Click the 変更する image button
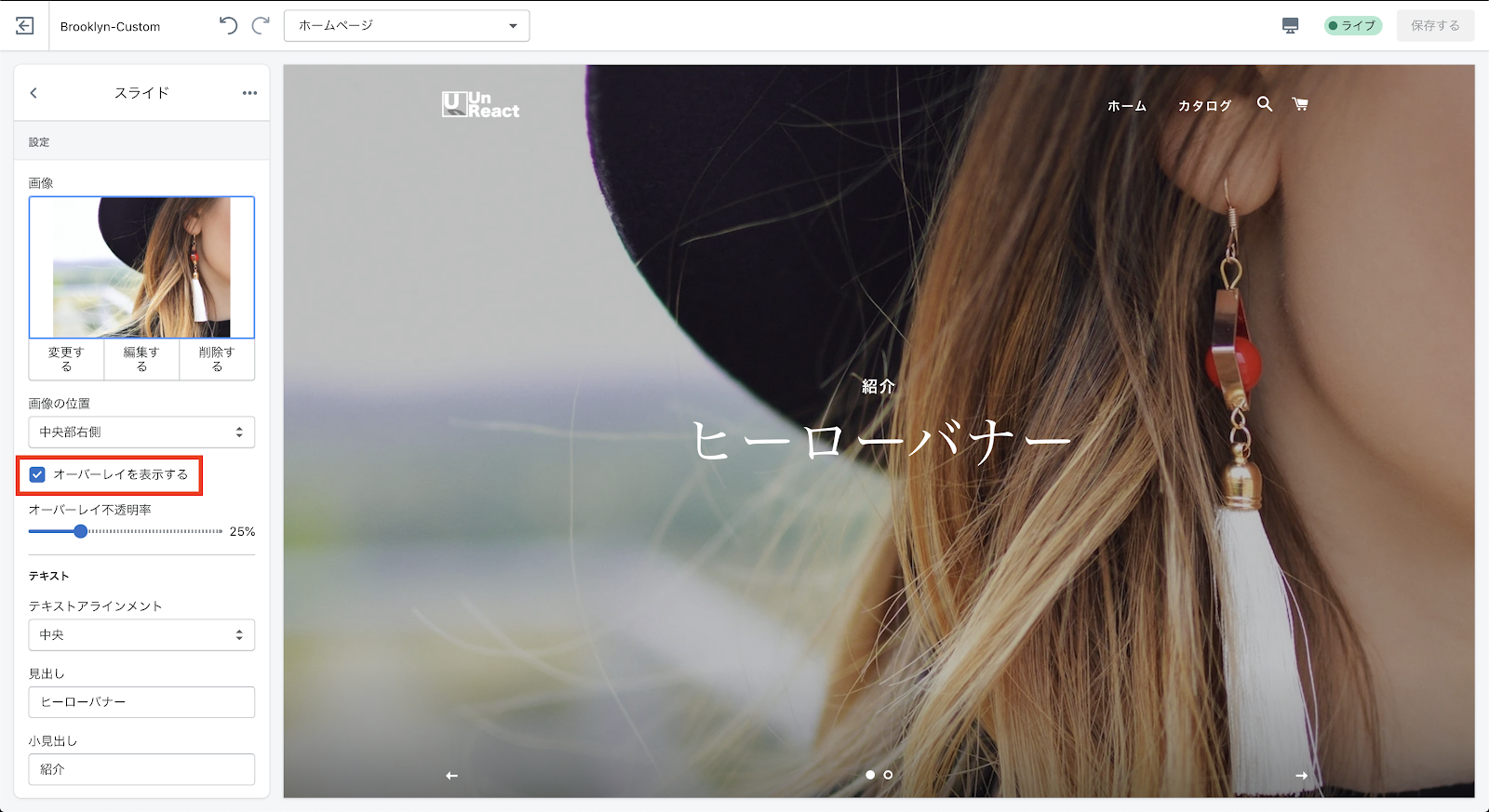 click(x=66, y=359)
